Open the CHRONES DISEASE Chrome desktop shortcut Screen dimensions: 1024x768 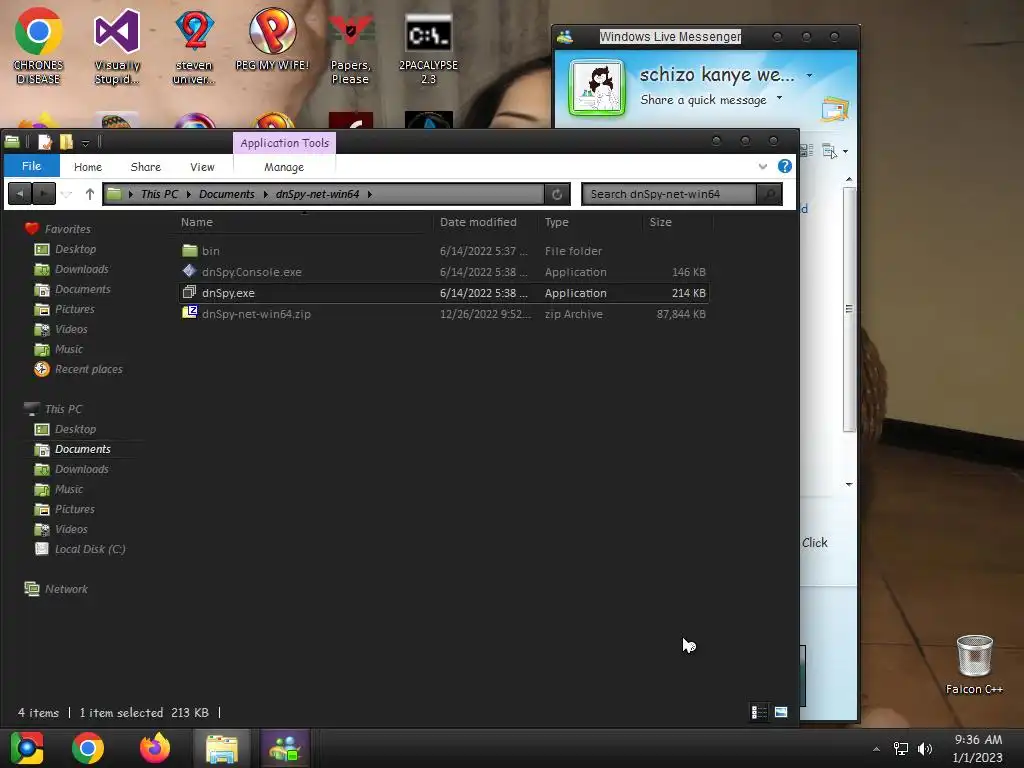coord(39,46)
